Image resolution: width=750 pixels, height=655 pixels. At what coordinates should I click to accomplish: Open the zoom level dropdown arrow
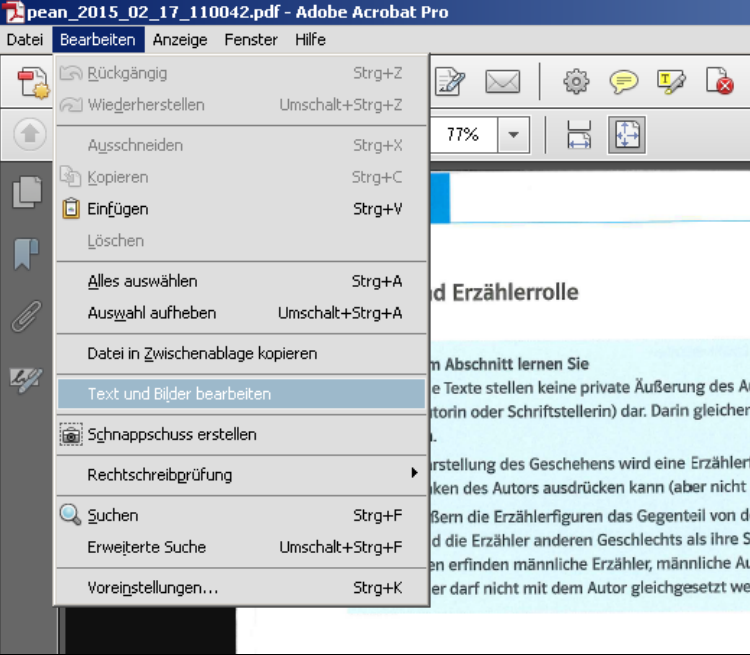[514, 135]
